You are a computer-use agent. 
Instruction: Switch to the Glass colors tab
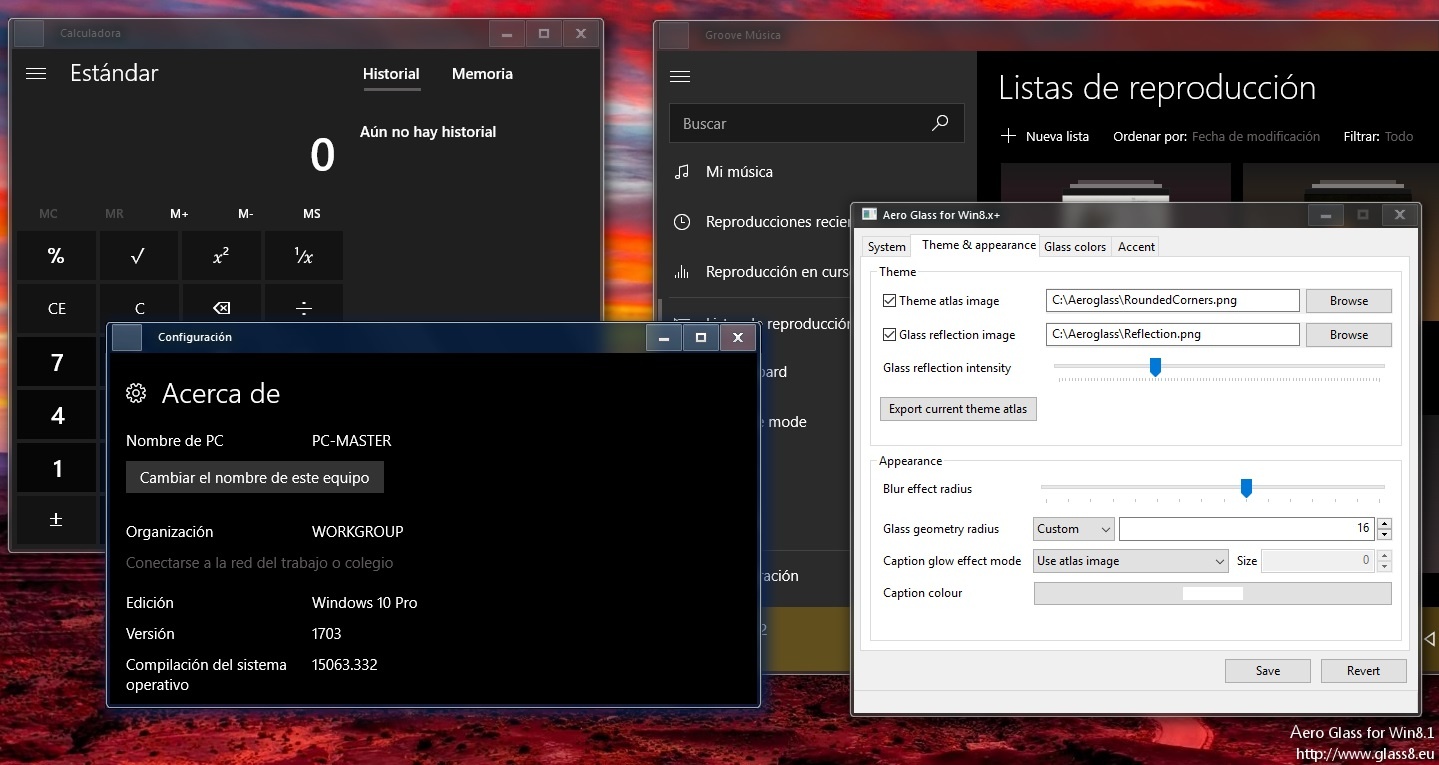click(1075, 247)
